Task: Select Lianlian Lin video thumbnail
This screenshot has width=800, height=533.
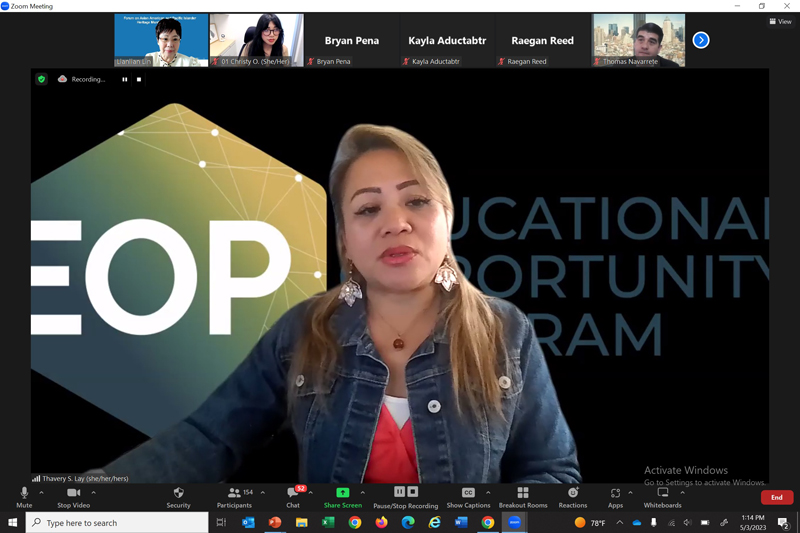Action: [x=161, y=40]
